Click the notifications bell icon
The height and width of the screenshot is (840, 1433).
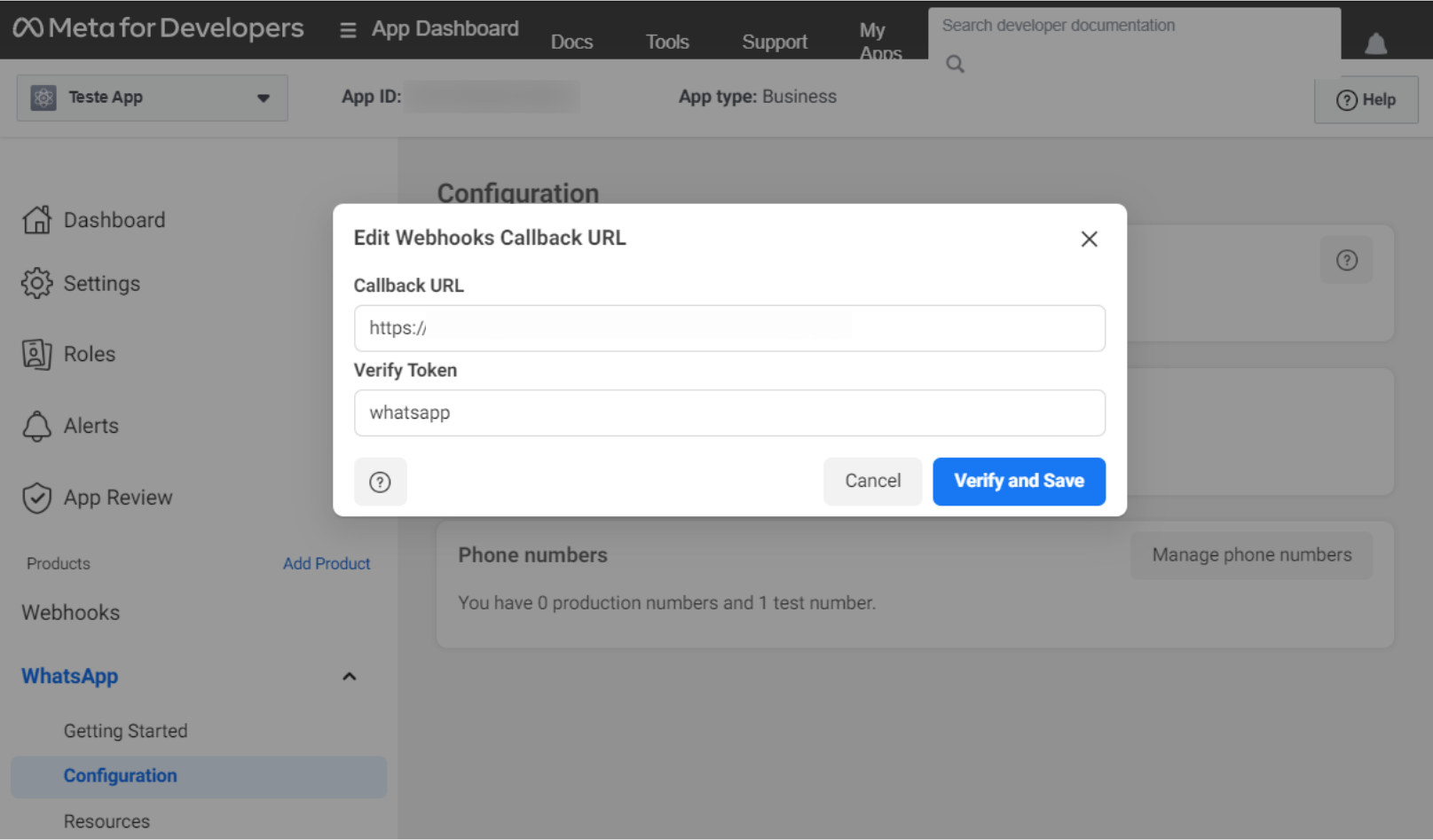tap(1375, 43)
